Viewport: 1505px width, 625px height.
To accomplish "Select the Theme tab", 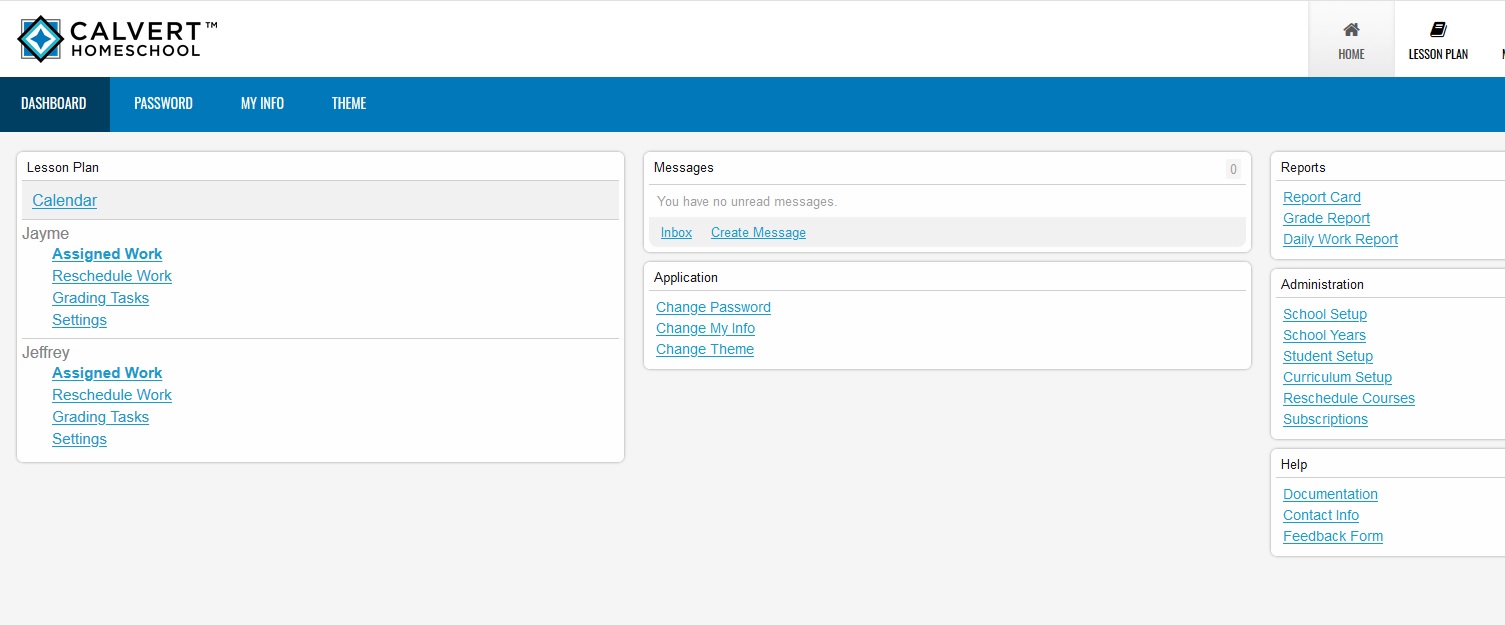I will click(349, 104).
